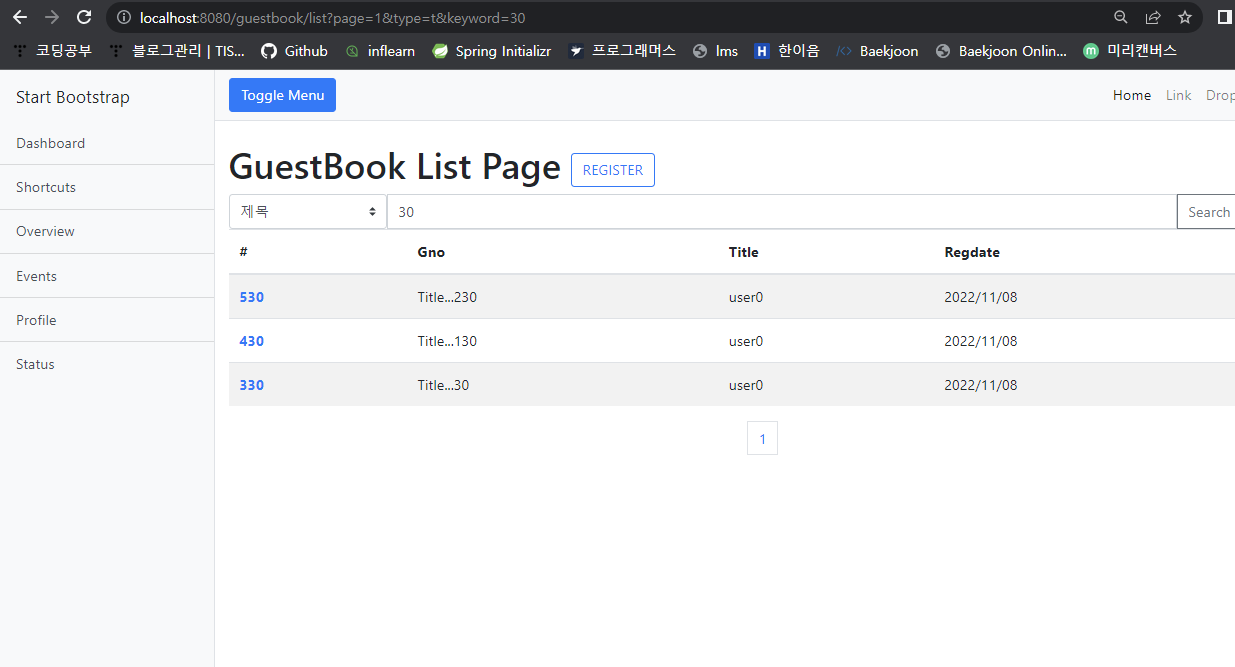Image resolution: width=1235 pixels, height=667 pixels.
Task: Bookmark this page with the star icon
Action: 1185,17
